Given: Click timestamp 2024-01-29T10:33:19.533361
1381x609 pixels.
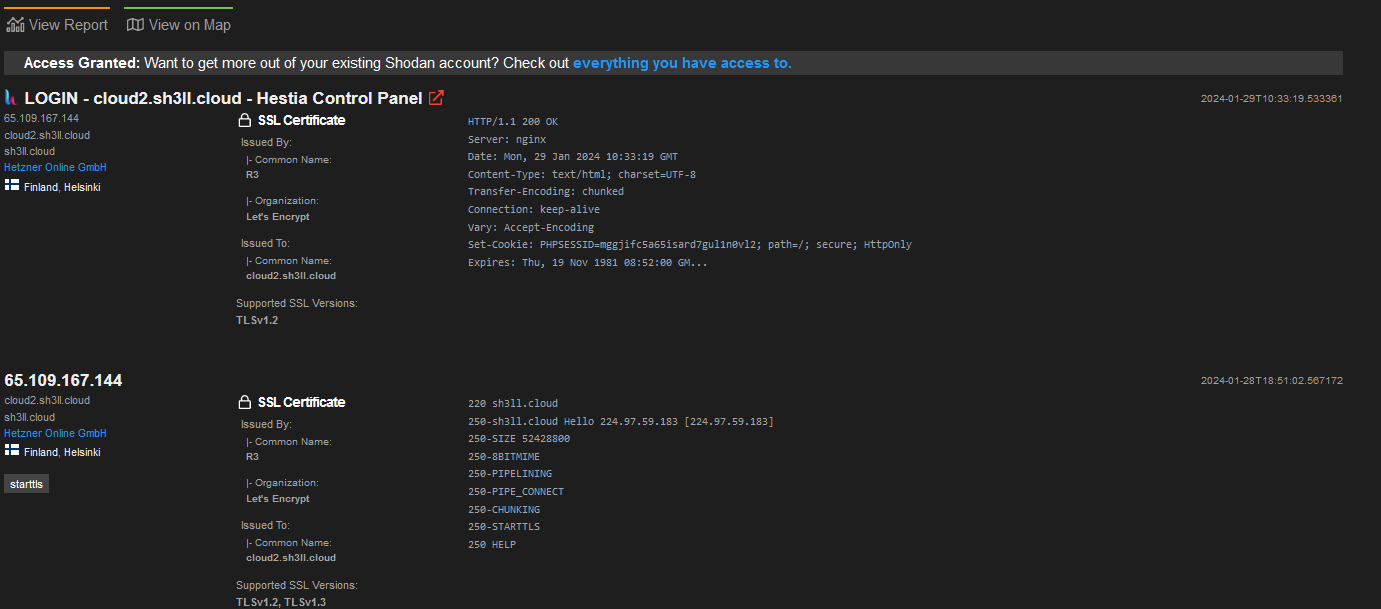Looking at the screenshot, I should point(1271,99).
